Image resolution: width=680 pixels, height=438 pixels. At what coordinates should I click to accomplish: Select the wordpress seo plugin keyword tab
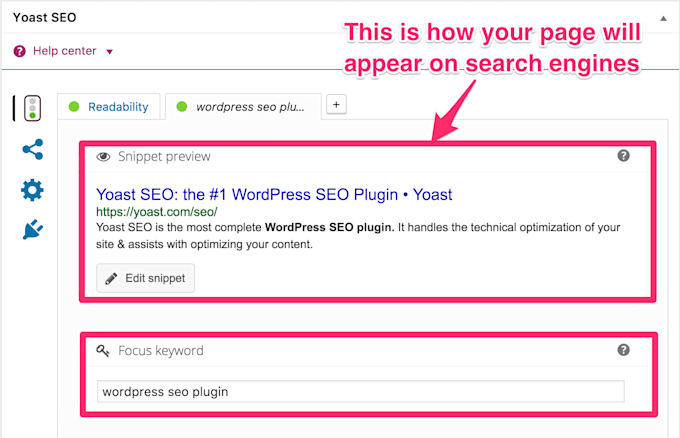click(248, 107)
